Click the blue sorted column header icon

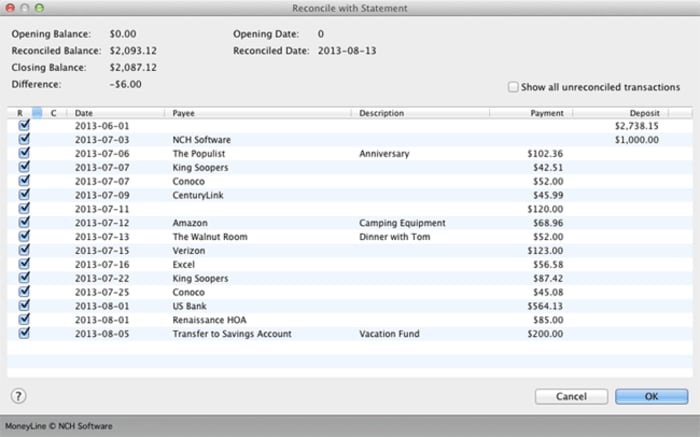(x=37, y=113)
